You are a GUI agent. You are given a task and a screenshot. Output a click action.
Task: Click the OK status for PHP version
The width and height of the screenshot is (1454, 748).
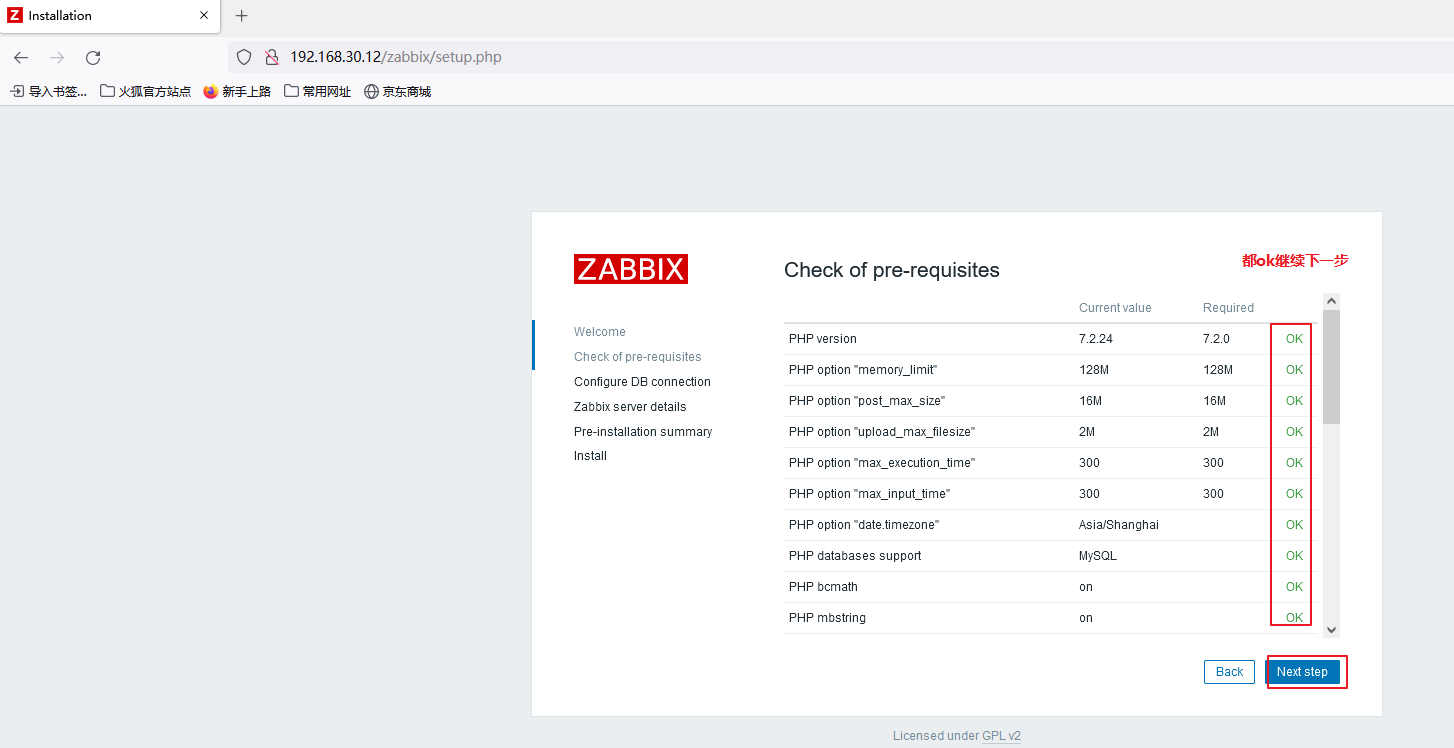point(1294,339)
